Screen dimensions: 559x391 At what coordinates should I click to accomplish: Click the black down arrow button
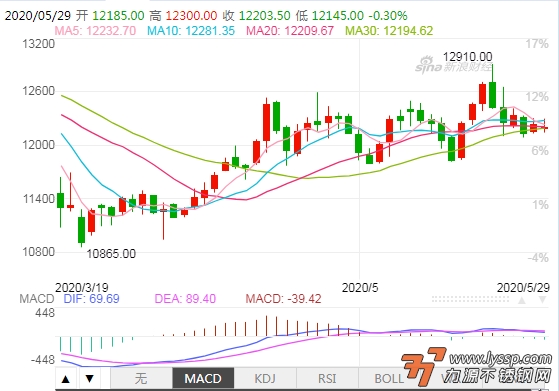89,379
